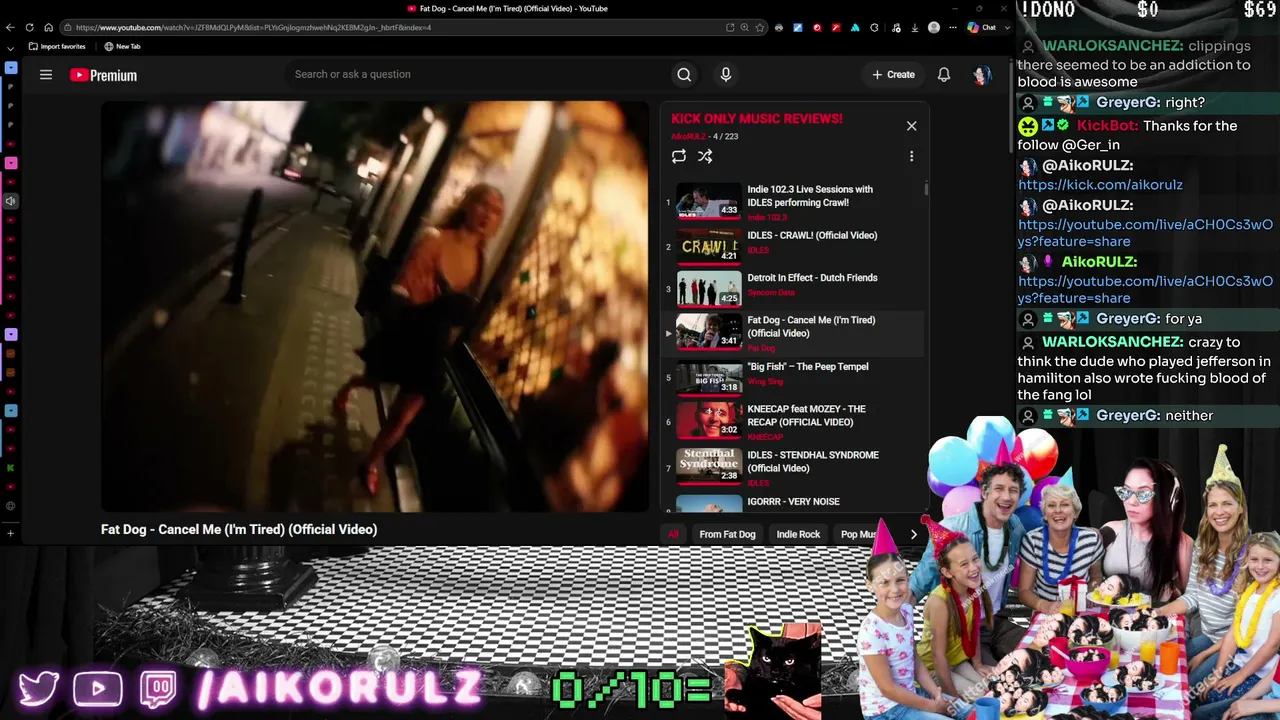Select the All filter chip
This screenshot has height=720, width=1280.
[x=673, y=534]
